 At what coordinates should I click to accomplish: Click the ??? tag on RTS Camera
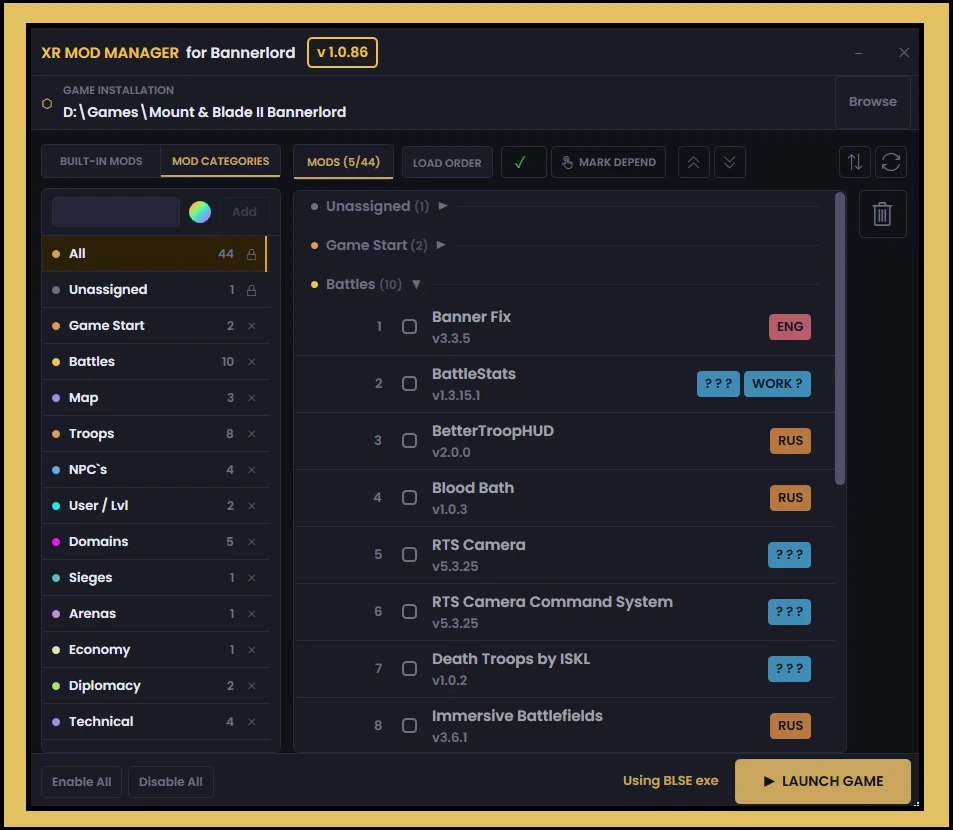coord(789,555)
